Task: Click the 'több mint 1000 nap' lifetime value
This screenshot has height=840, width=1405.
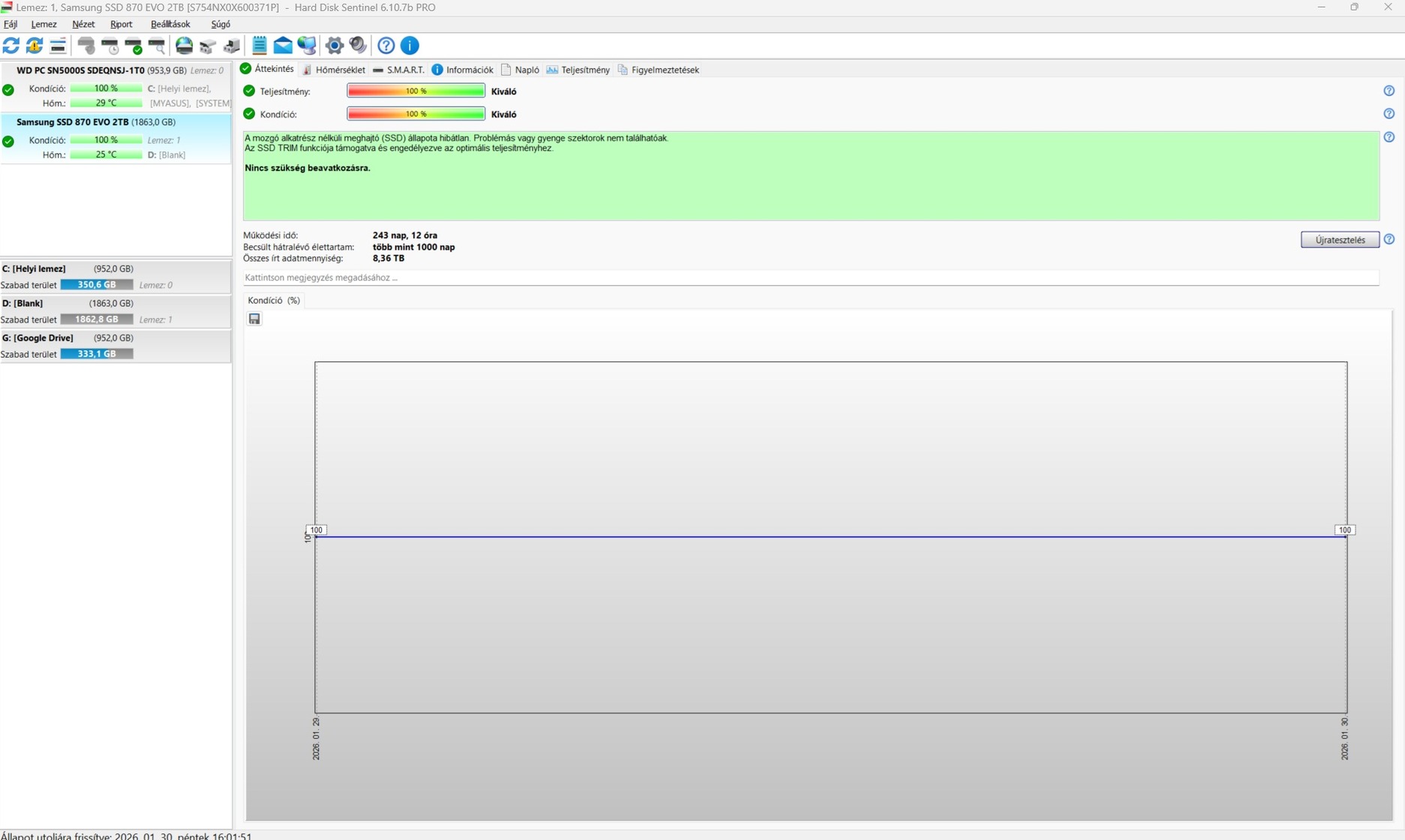Action: (414, 247)
